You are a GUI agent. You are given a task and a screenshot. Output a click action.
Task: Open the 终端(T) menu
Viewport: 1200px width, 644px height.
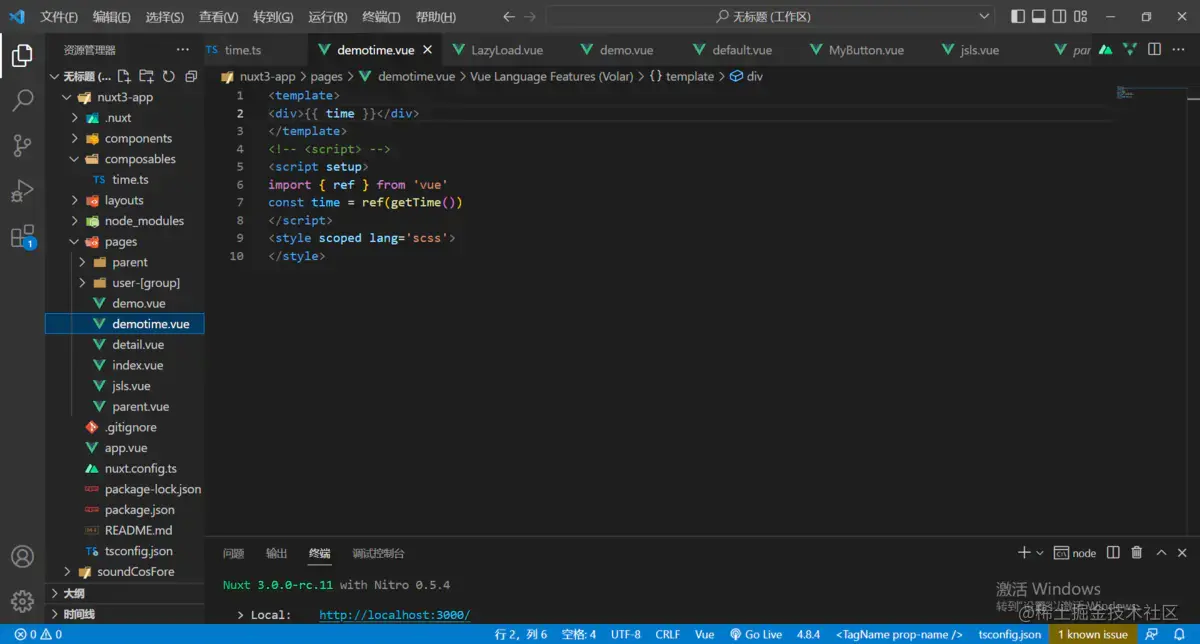coord(381,17)
